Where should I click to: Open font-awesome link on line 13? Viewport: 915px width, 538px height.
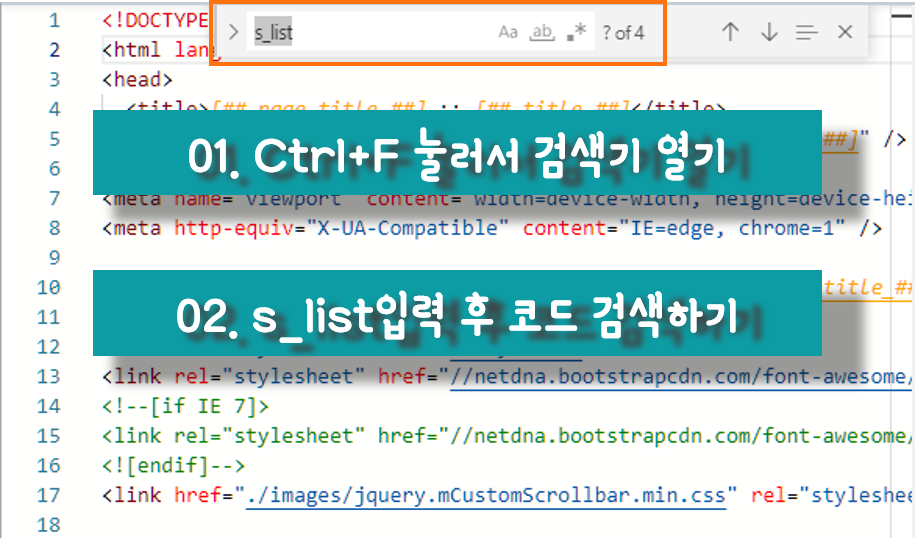click(679, 377)
